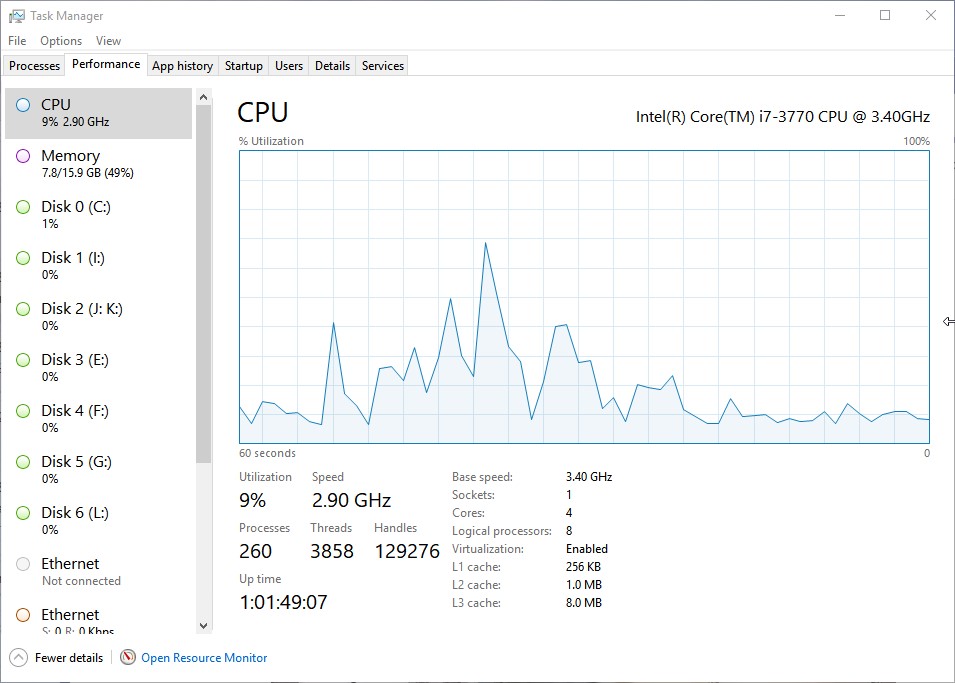
Task: Click the Task Manager title bar icon
Action: pyautogui.click(x=17, y=16)
